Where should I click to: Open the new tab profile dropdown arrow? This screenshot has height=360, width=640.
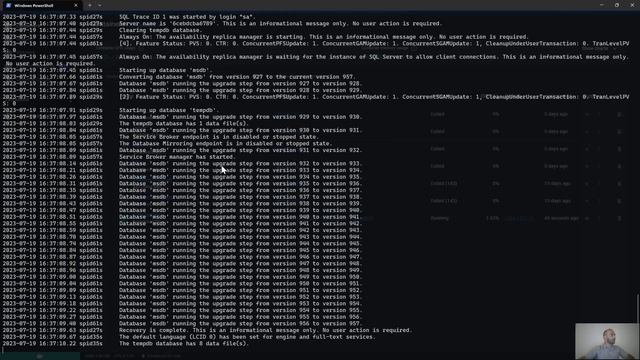[100, 5]
